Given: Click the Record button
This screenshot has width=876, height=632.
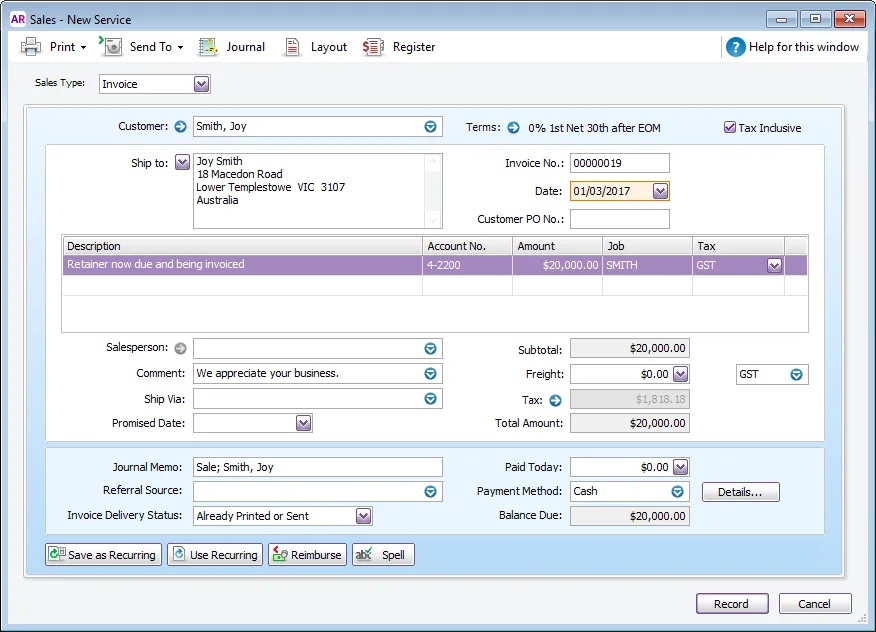Looking at the screenshot, I should point(732,604).
